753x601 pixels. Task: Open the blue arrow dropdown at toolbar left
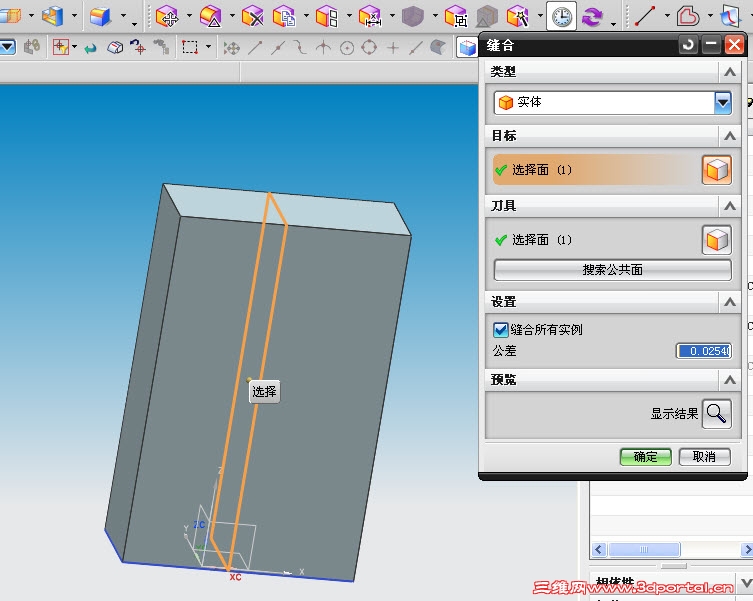(8, 47)
